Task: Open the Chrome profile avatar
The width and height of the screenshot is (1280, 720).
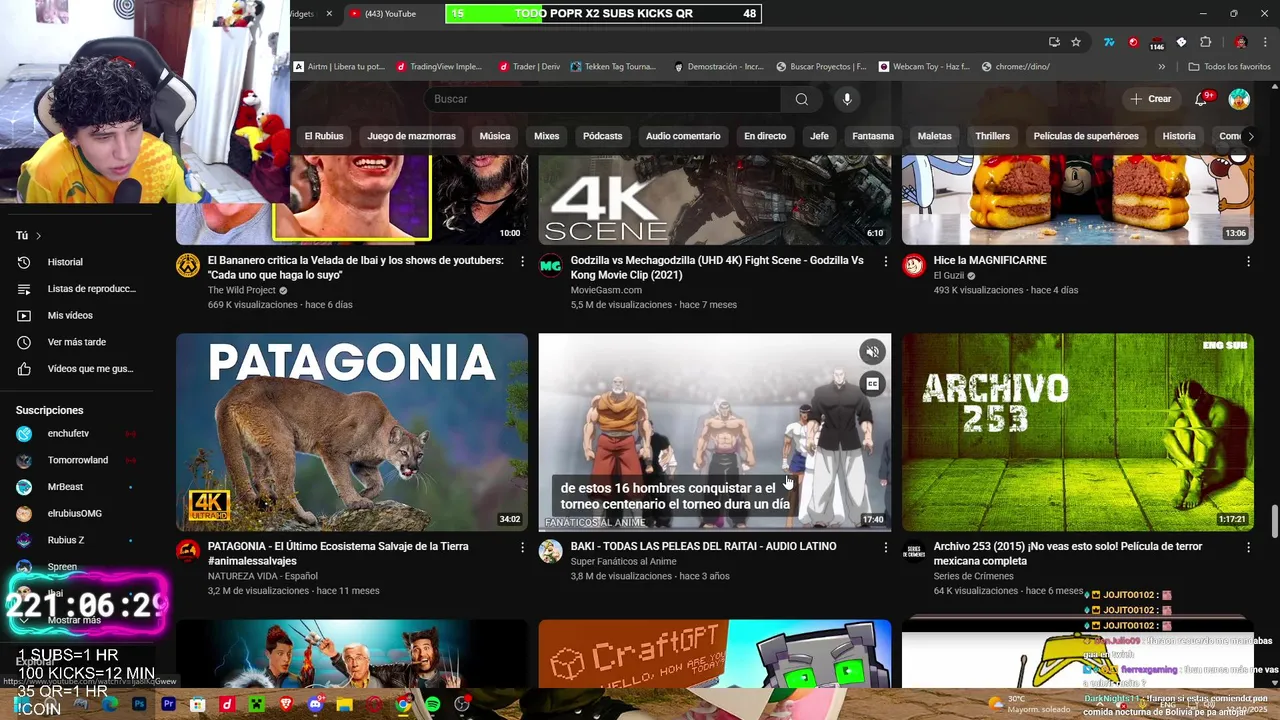Action: click(1241, 42)
